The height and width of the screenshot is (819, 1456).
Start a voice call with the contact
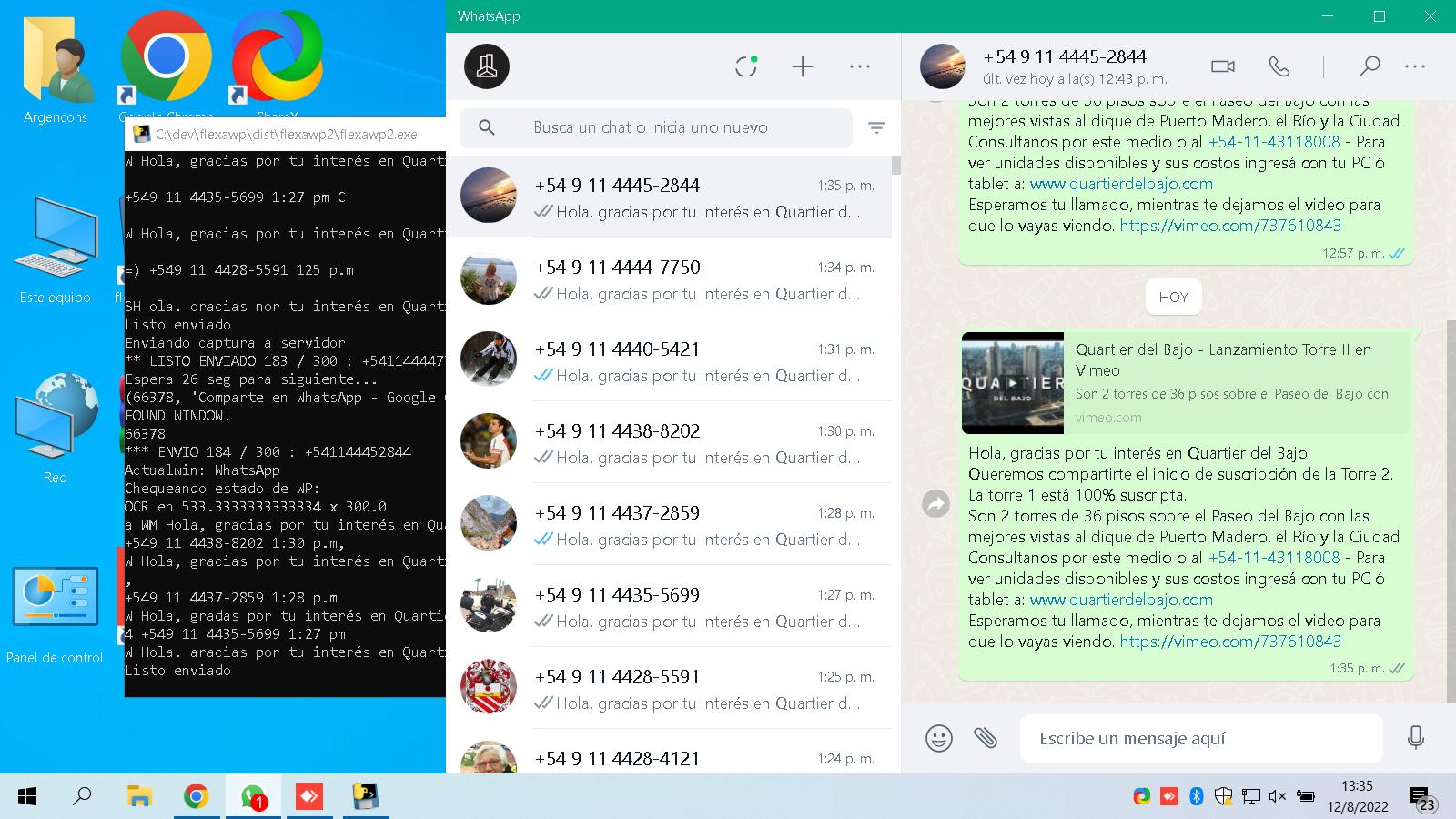coord(1279,66)
